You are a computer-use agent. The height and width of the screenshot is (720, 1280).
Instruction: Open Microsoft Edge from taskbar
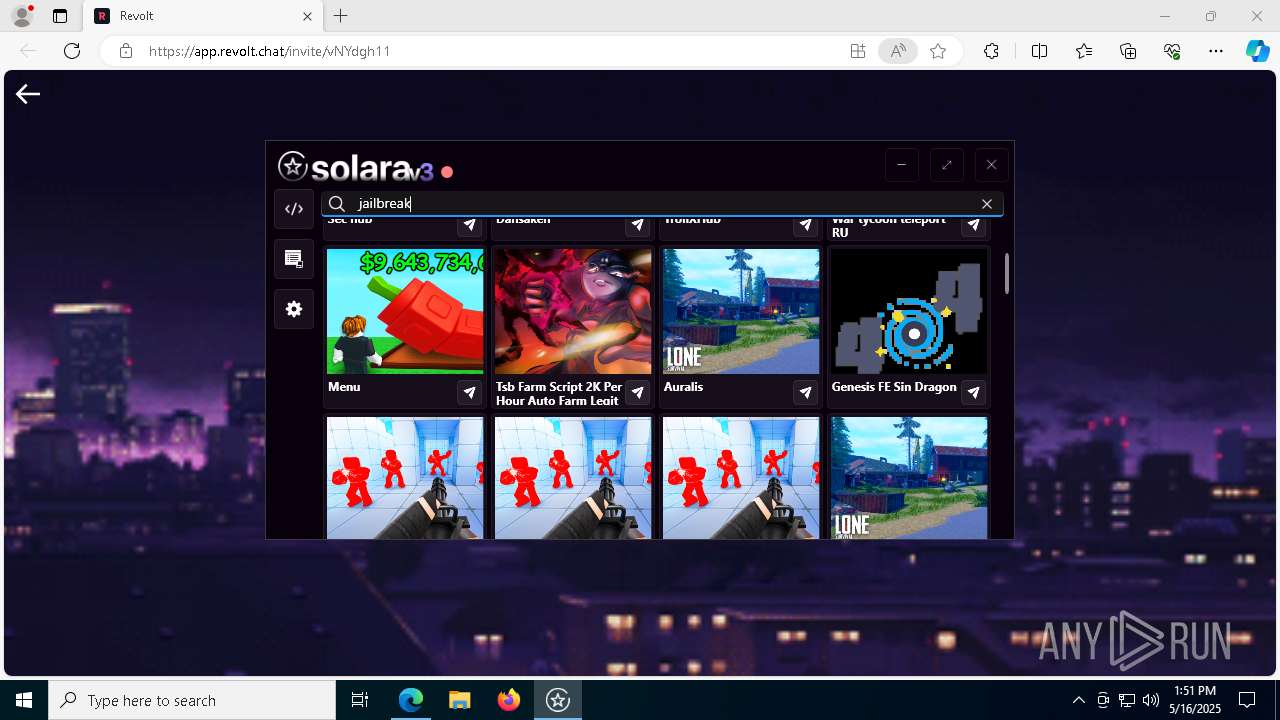(x=411, y=700)
